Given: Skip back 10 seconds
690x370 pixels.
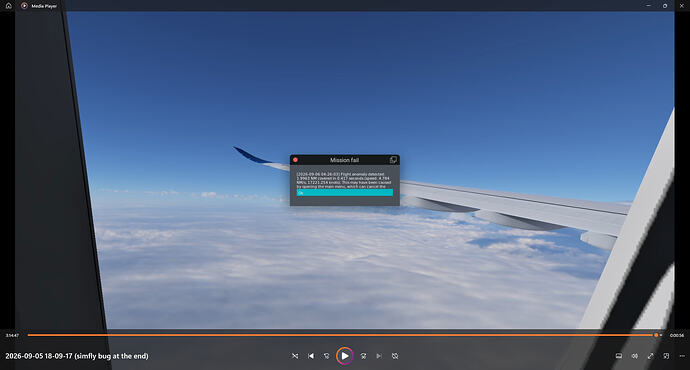Looking at the screenshot, I should point(327,356).
